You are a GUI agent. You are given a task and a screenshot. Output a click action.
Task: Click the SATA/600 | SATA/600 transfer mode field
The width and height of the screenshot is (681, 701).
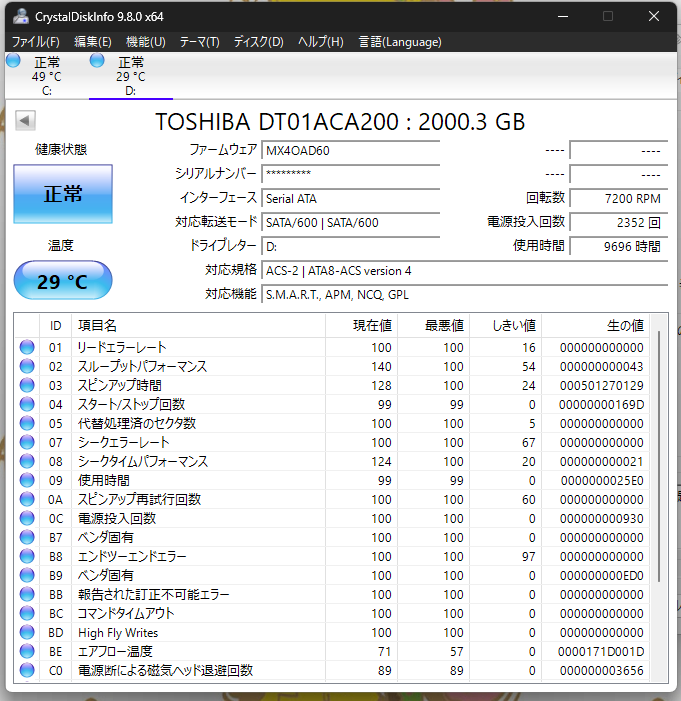pyautogui.click(x=351, y=223)
